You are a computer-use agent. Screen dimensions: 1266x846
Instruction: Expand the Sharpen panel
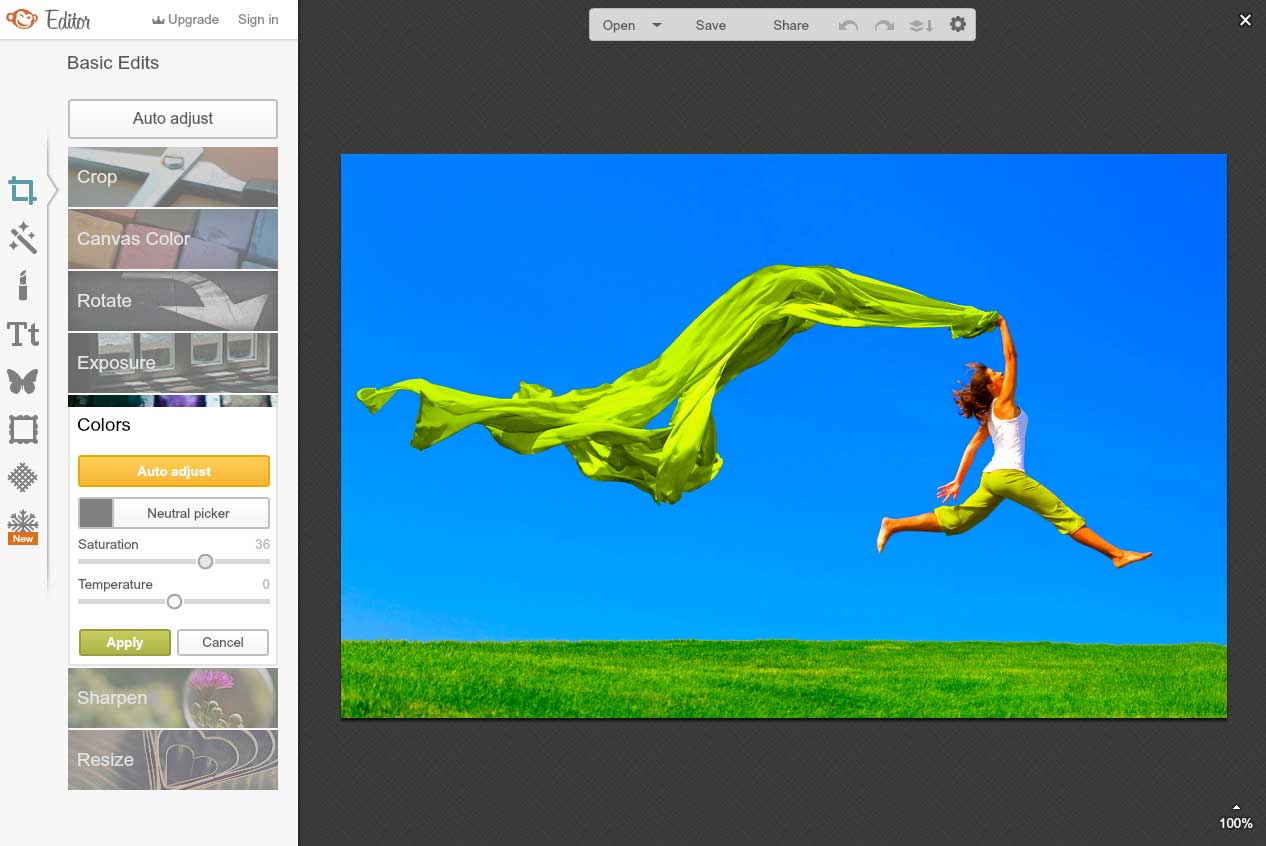click(172, 698)
